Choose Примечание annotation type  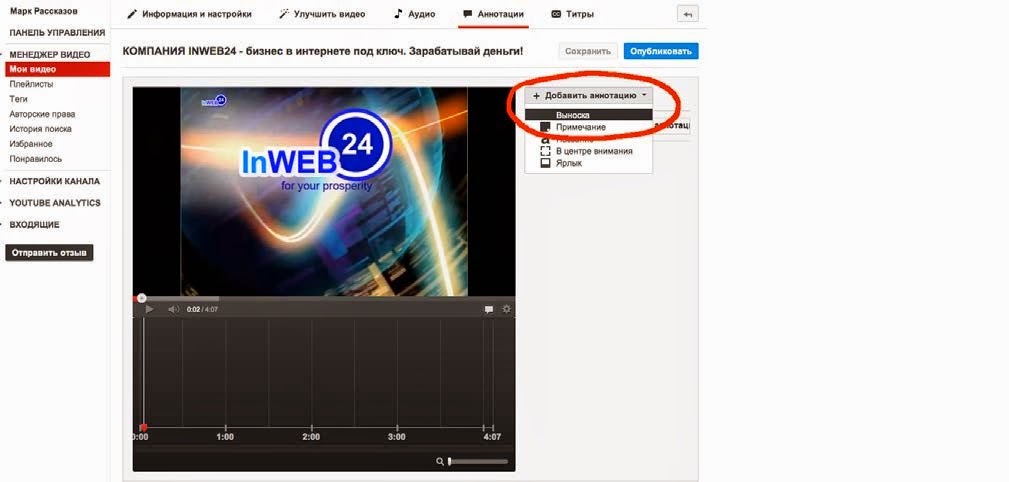tap(581, 127)
